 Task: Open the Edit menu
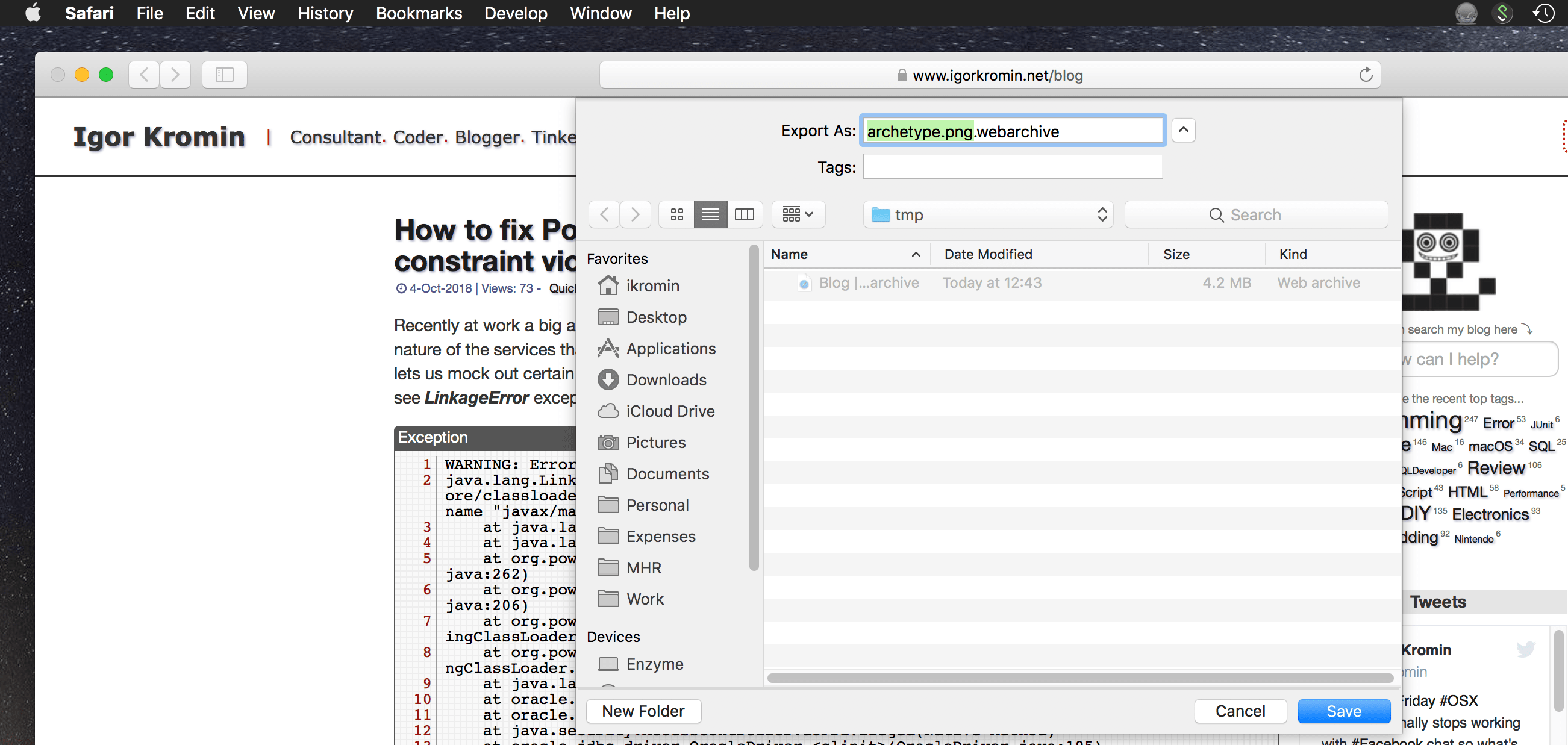pos(199,13)
